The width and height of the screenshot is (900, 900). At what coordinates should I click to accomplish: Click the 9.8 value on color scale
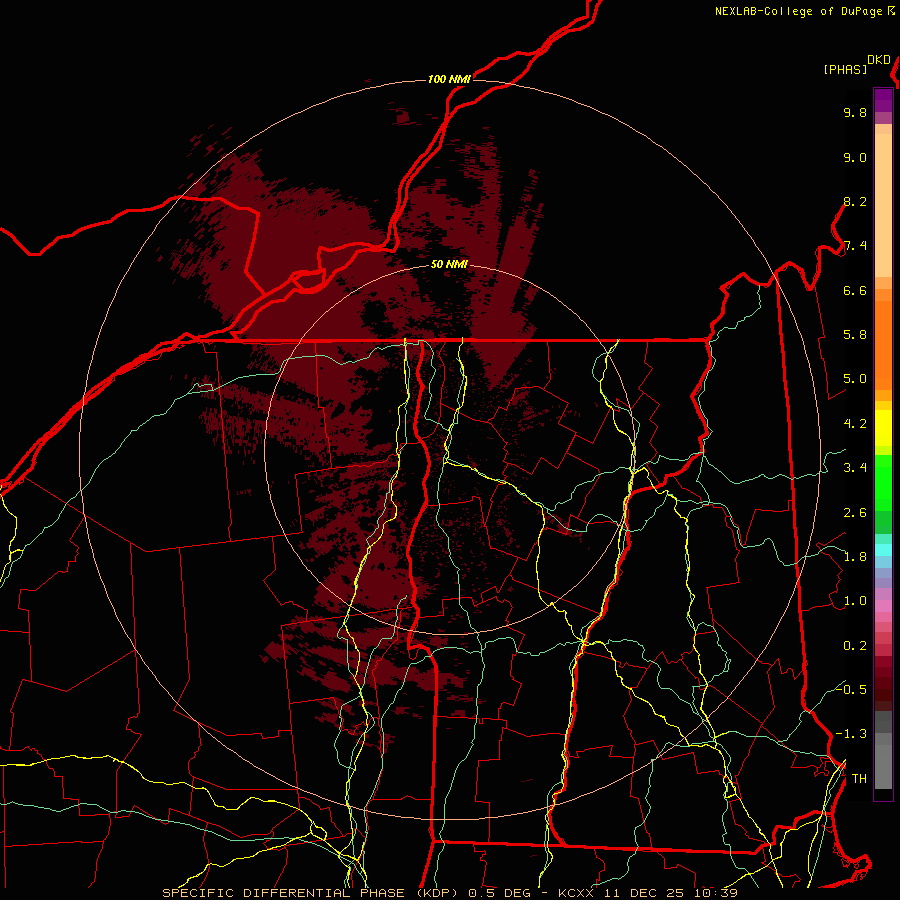855,113
